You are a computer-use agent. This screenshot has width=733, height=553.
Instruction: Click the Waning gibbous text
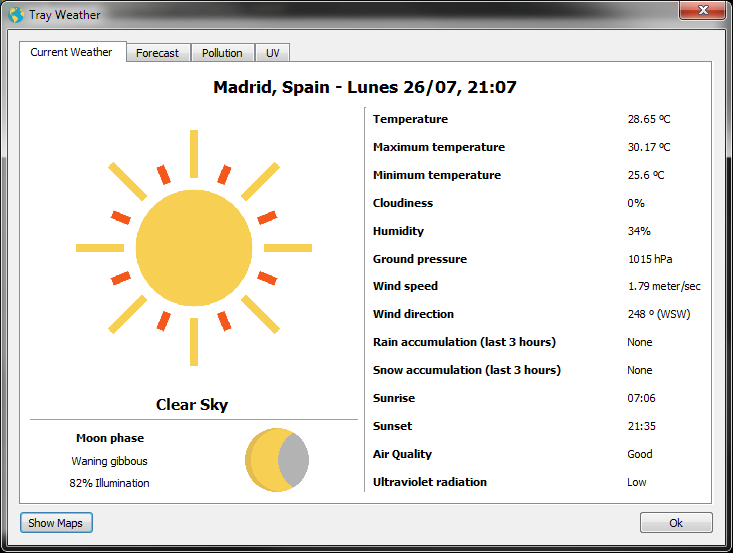(x=109, y=461)
